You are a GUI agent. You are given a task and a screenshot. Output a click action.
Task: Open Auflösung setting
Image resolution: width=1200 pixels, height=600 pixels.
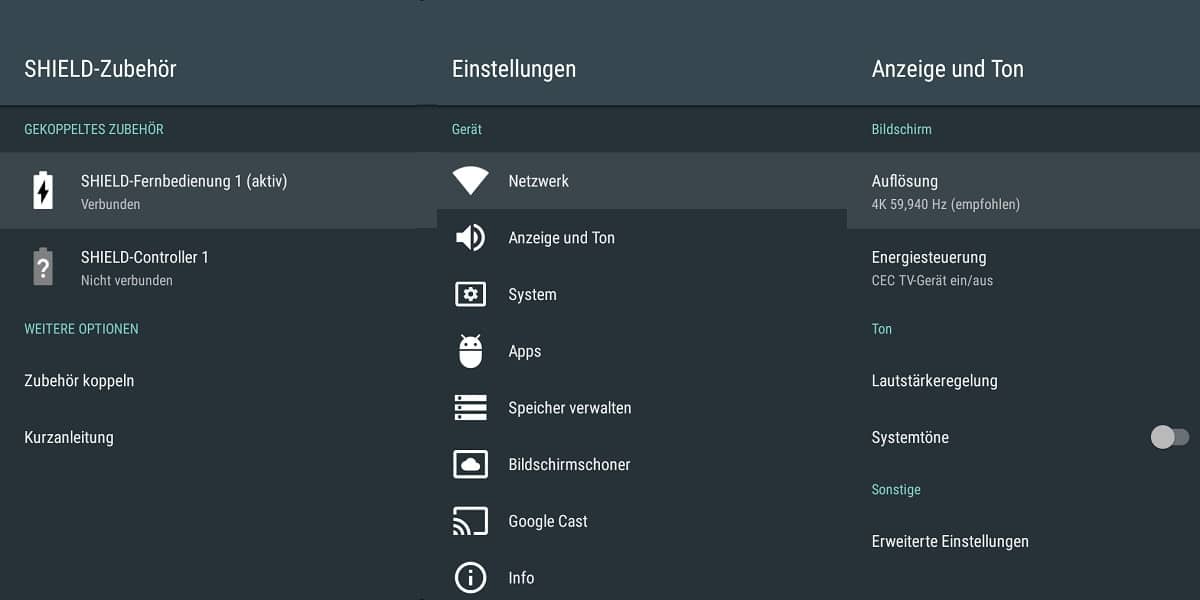coord(1023,190)
